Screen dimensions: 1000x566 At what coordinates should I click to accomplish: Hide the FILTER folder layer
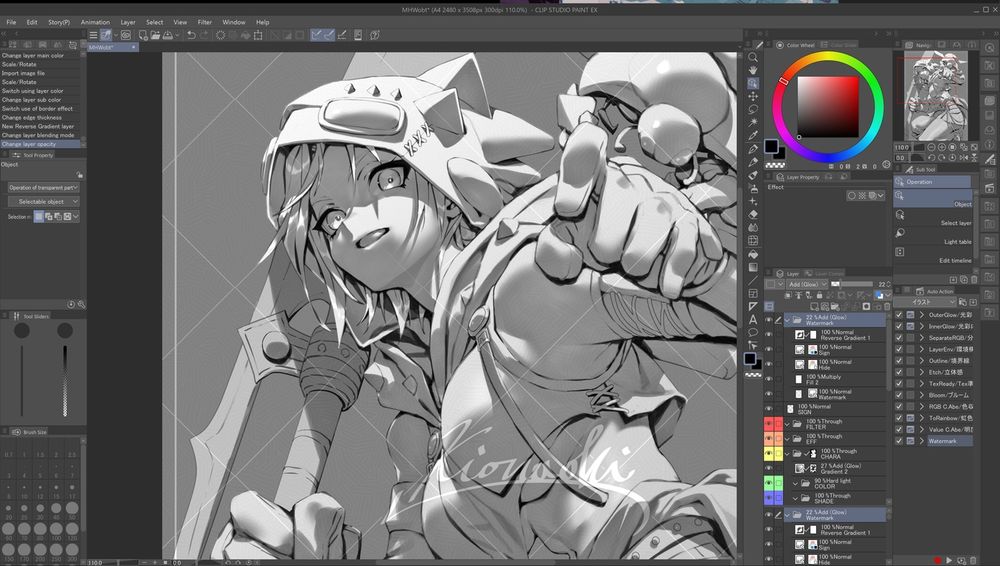click(x=768, y=424)
